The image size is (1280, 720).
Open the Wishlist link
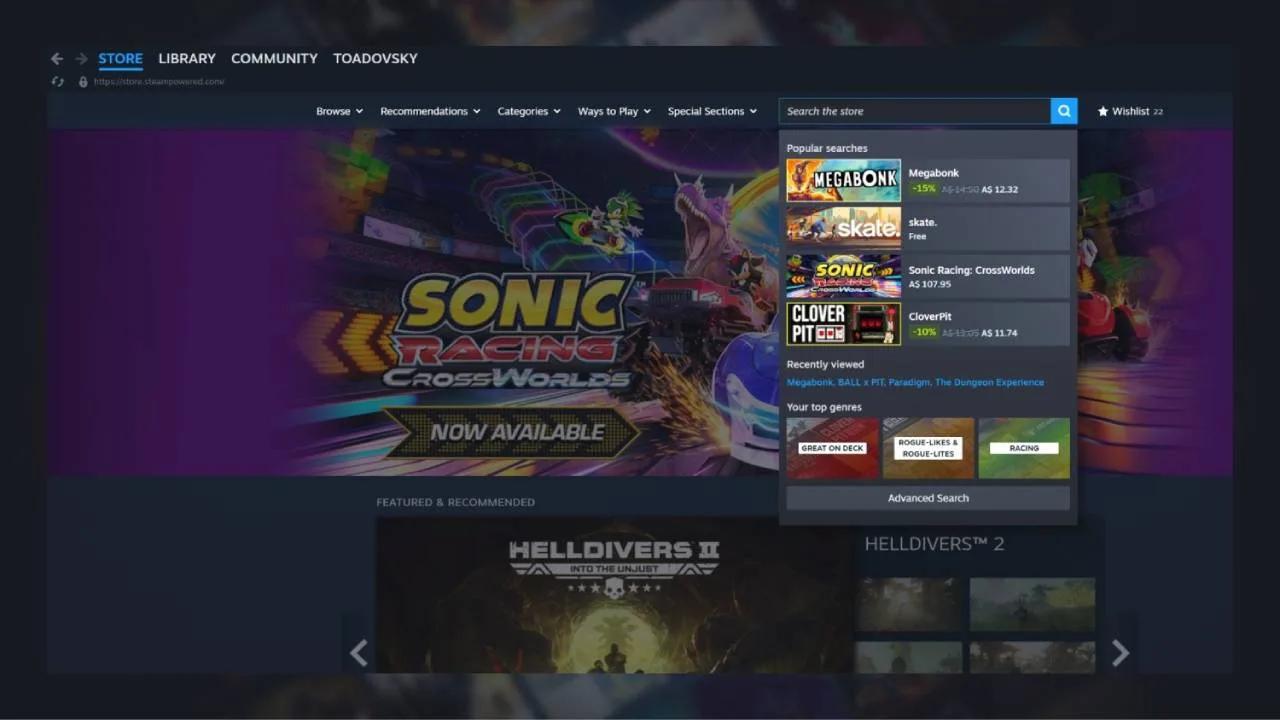coord(1130,111)
